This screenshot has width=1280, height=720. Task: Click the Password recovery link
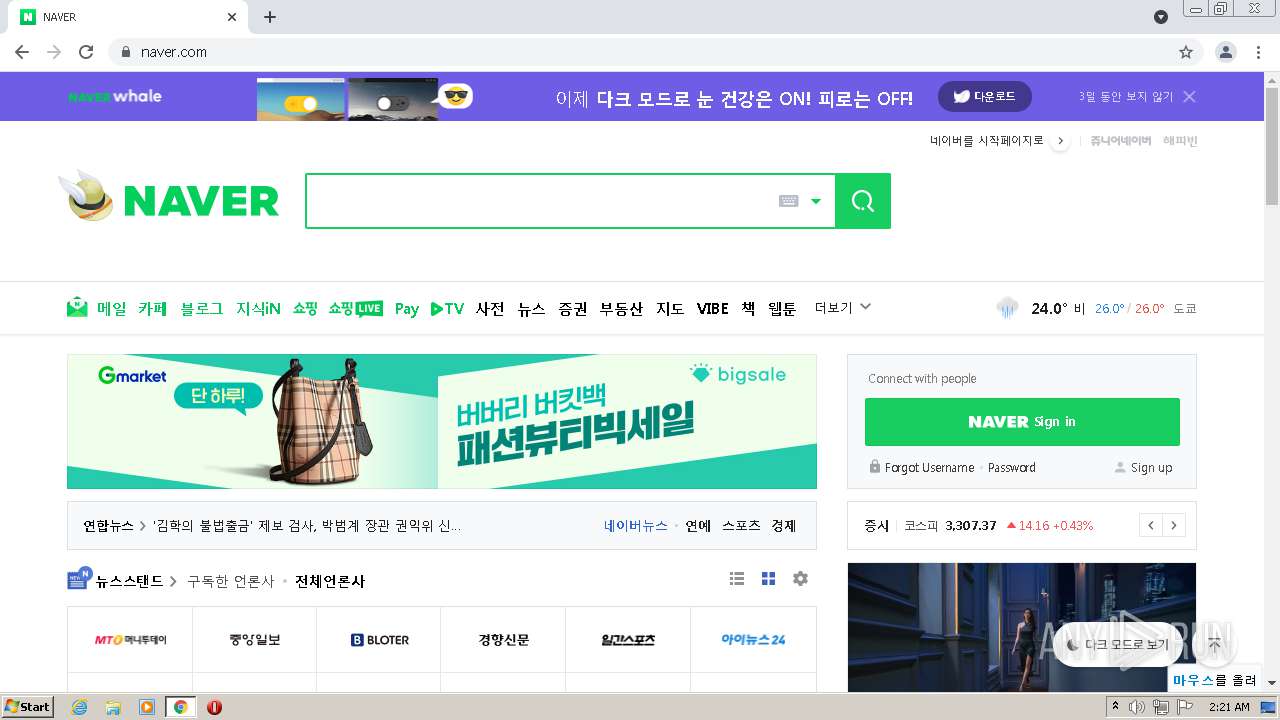[1012, 467]
